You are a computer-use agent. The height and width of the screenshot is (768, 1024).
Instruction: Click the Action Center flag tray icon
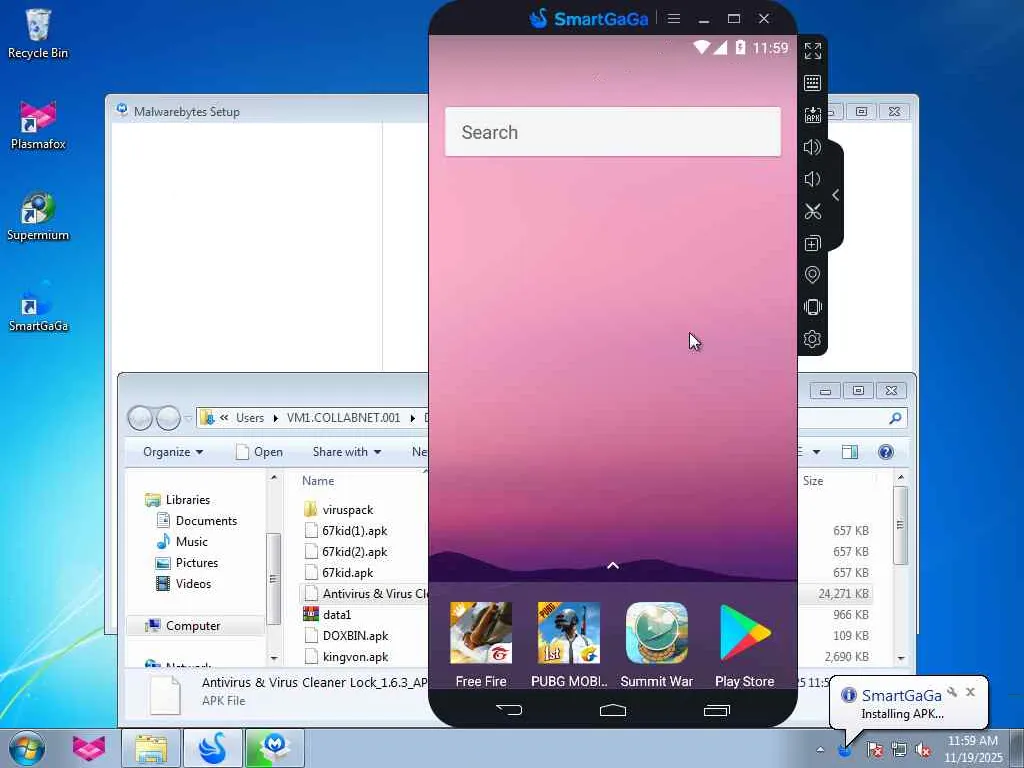pyautogui.click(x=874, y=750)
